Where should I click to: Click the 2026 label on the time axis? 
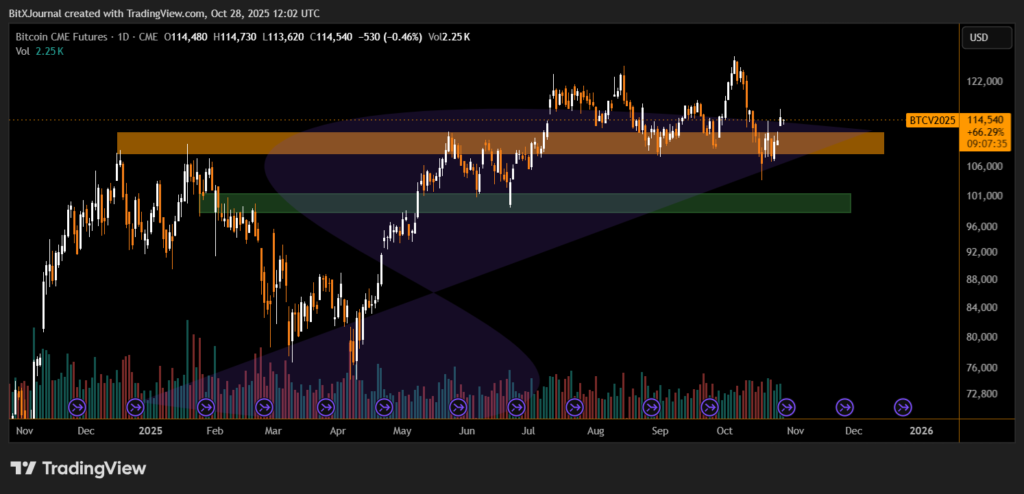(x=921, y=430)
